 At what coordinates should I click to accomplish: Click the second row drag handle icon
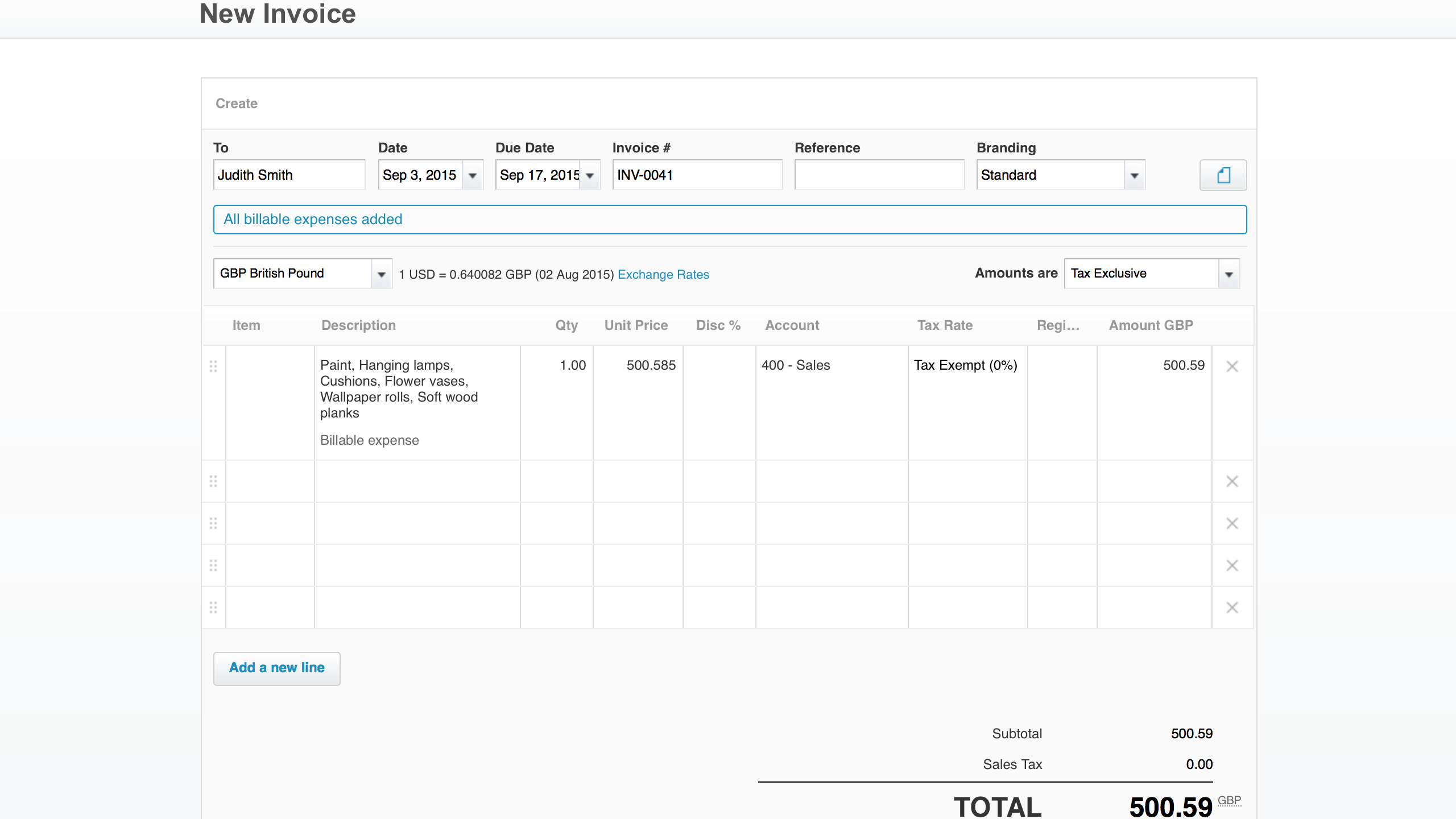pos(213,481)
